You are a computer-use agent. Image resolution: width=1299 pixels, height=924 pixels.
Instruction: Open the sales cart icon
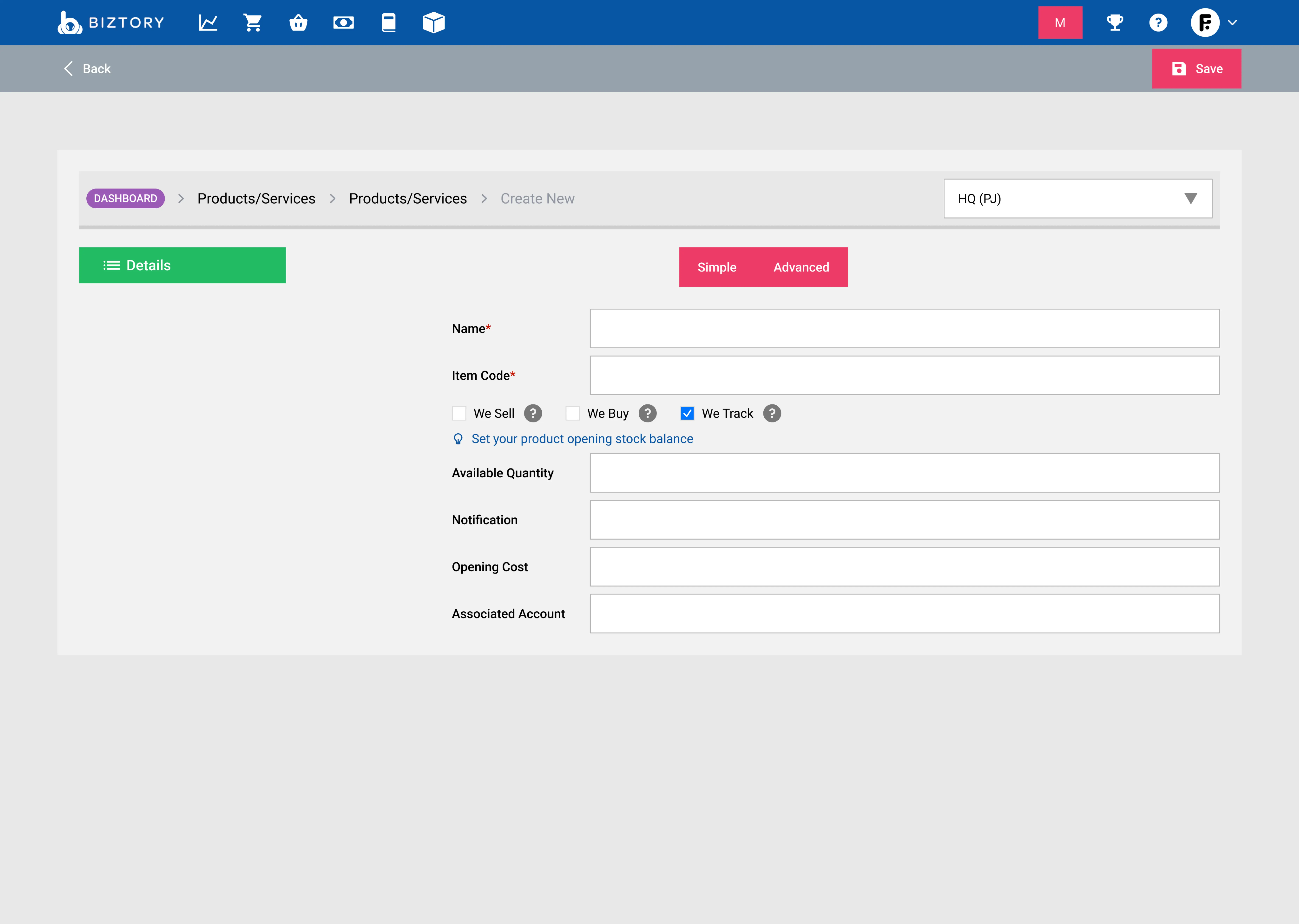click(253, 23)
